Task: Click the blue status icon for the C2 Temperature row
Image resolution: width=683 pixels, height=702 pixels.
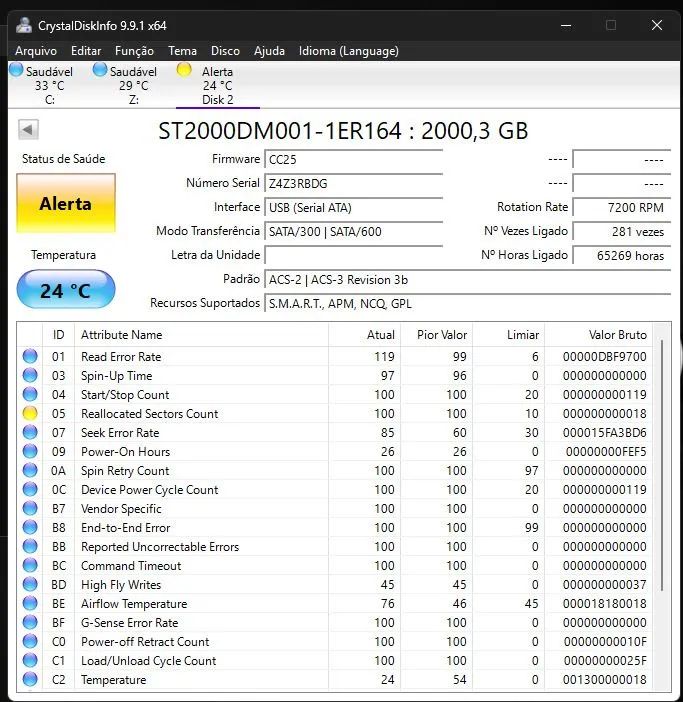Action: coord(30,680)
